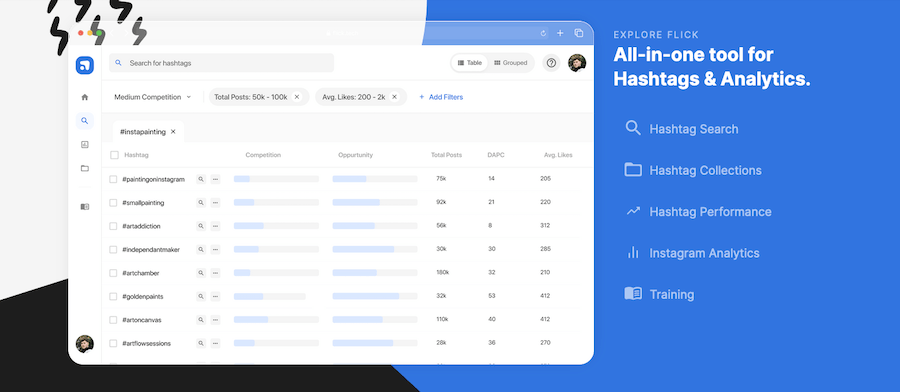The width and height of the screenshot is (900, 392).
Task: Open the Home icon in sidebar
Action: click(85, 98)
